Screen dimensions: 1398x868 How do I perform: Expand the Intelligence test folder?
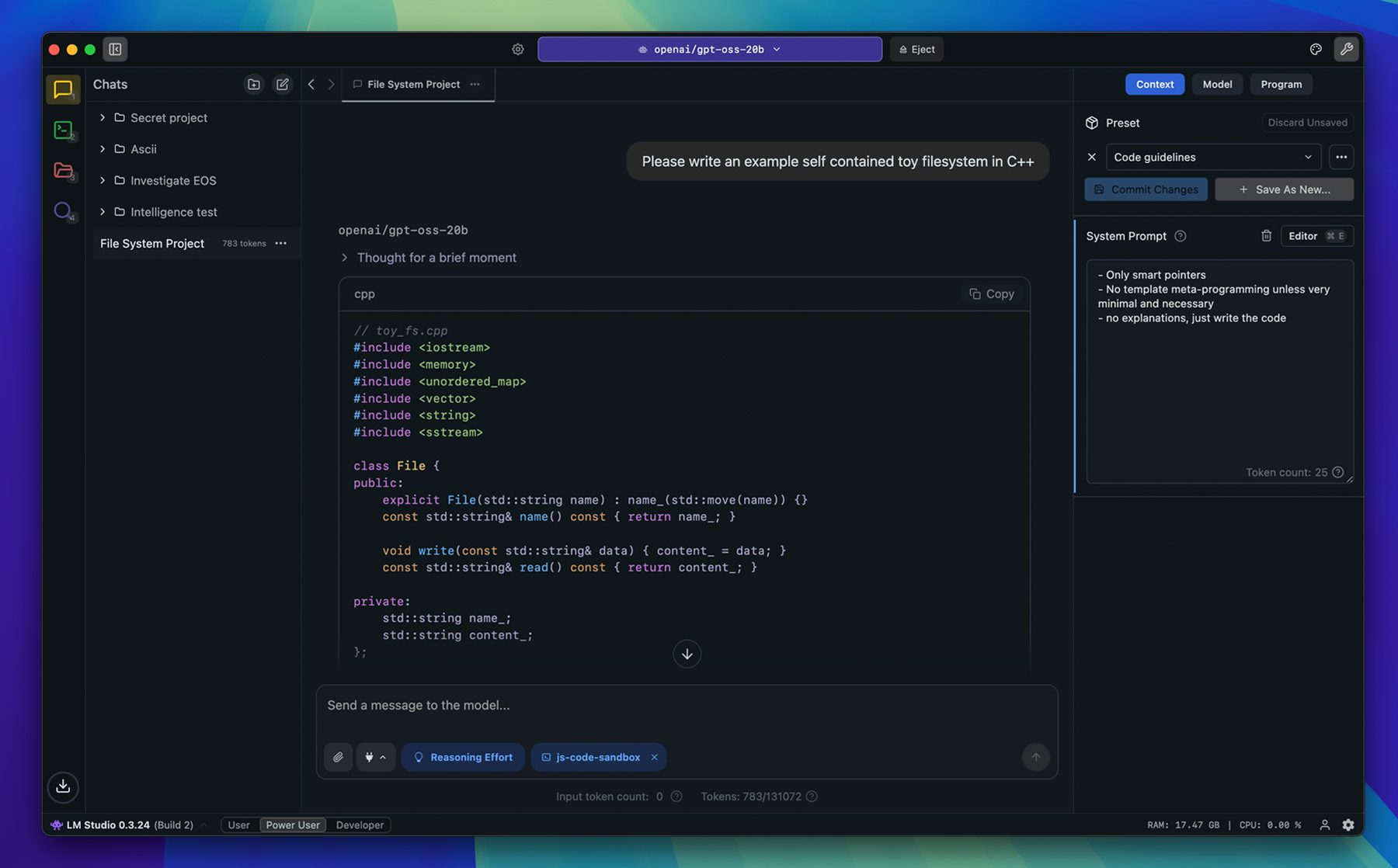click(x=103, y=211)
